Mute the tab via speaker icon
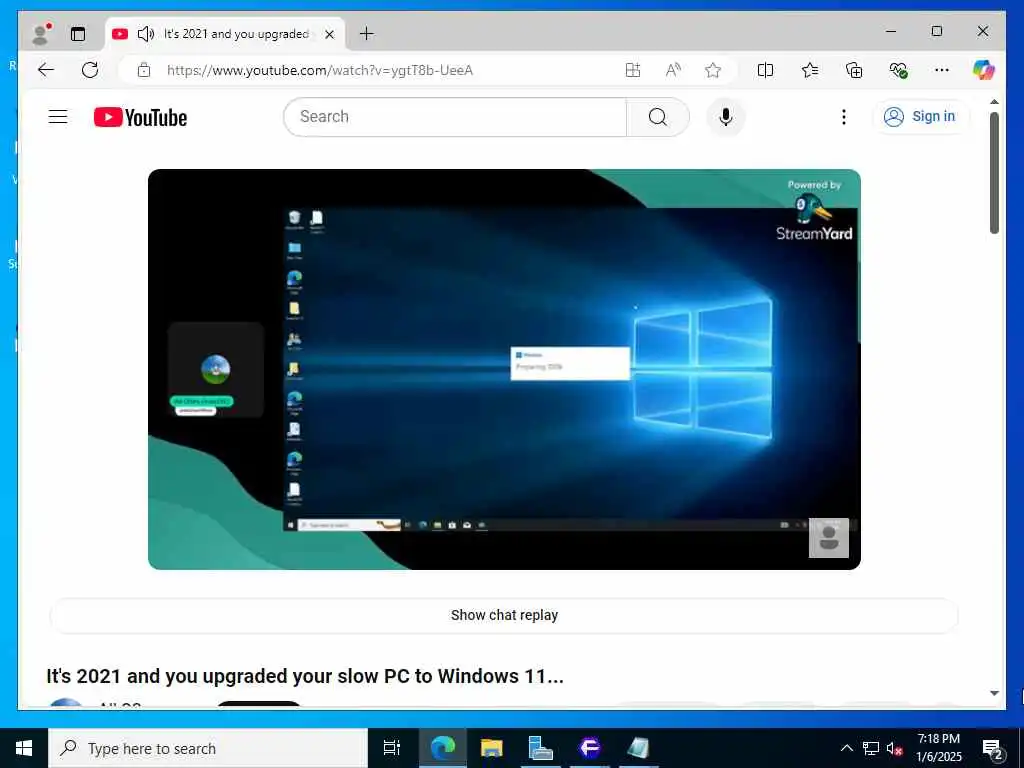Viewport: 1024px width, 768px height. 146,34
